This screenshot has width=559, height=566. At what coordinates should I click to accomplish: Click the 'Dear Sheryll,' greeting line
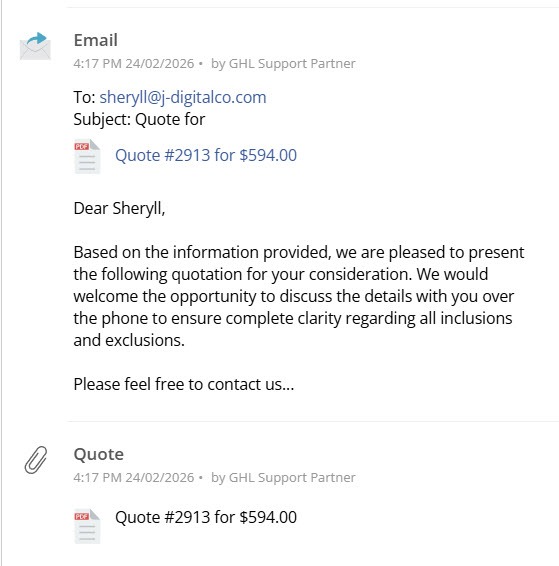[119, 208]
